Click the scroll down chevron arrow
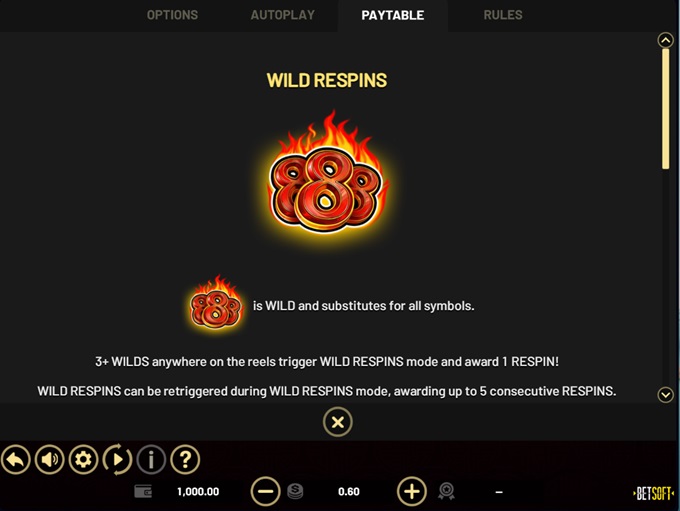This screenshot has width=680, height=511. (x=666, y=395)
